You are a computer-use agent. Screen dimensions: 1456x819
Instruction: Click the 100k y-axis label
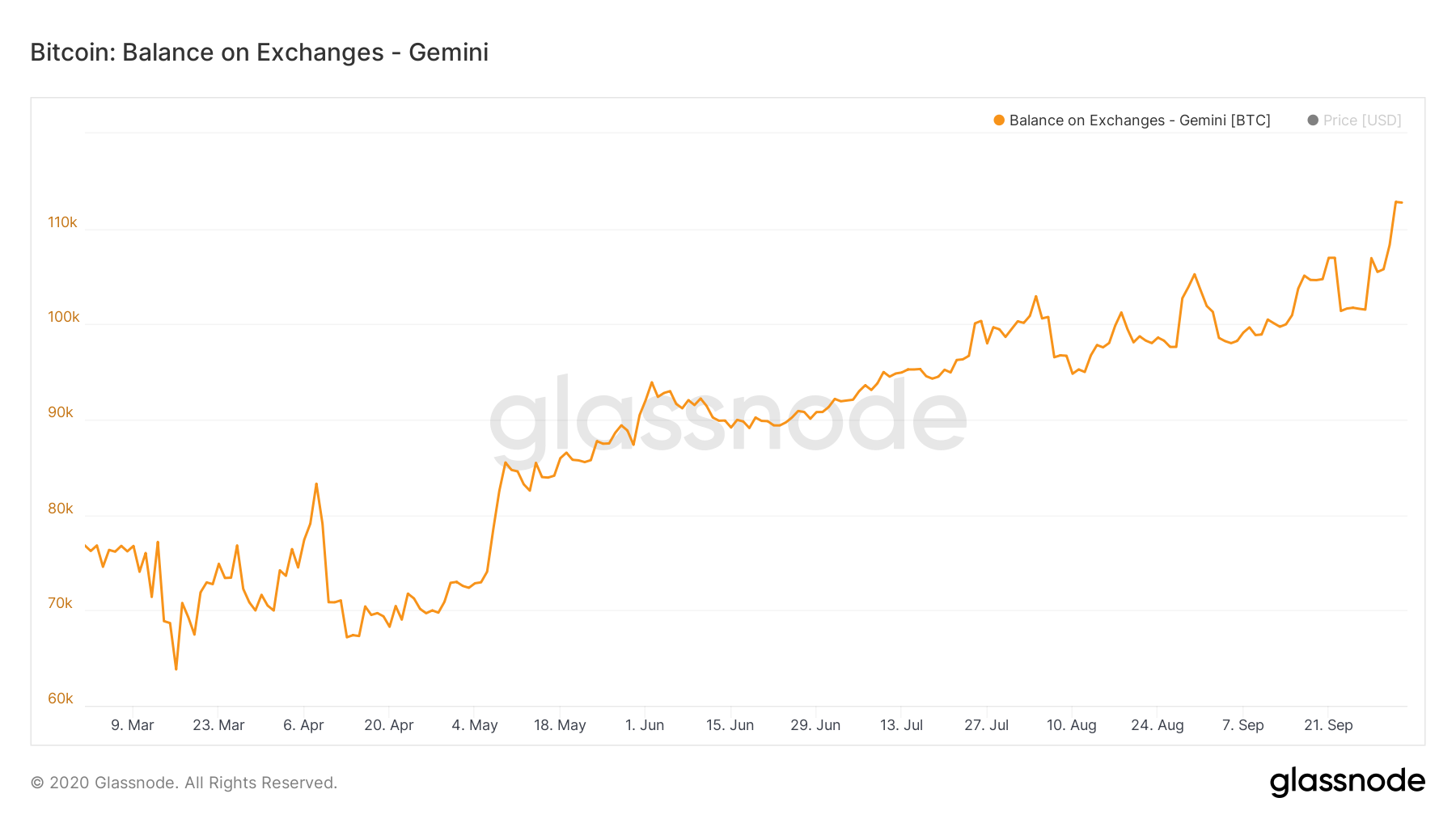click(63, 317)
